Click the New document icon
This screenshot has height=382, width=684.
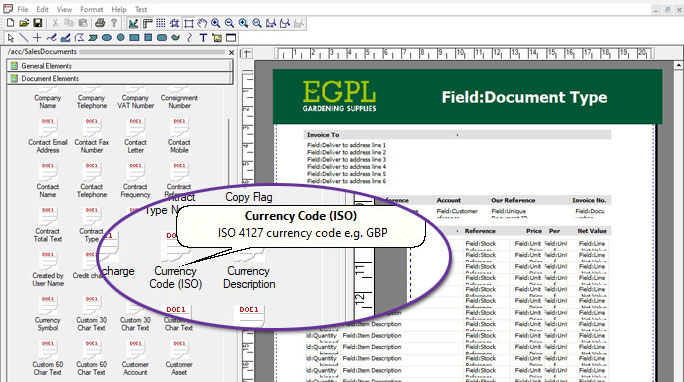tap(10, 23)
